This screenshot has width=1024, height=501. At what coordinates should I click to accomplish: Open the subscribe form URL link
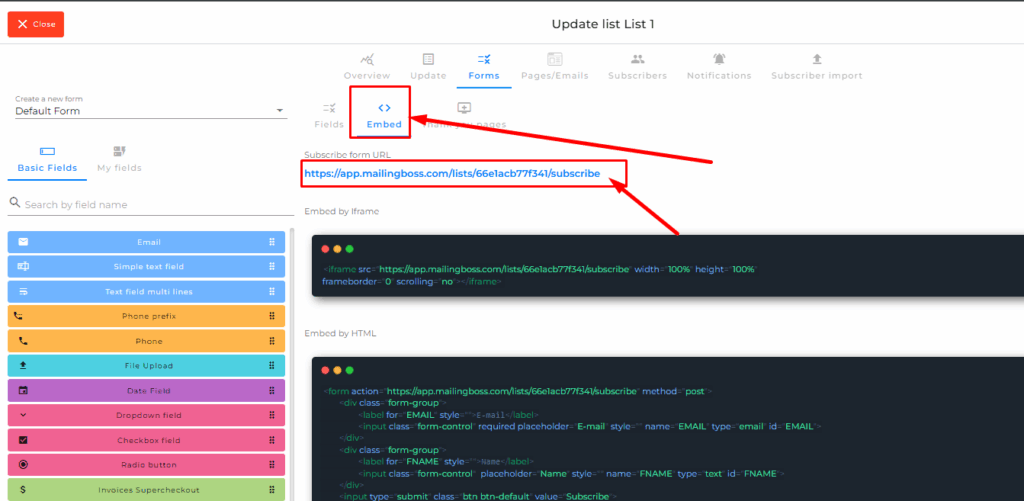[x=452, y=173]
